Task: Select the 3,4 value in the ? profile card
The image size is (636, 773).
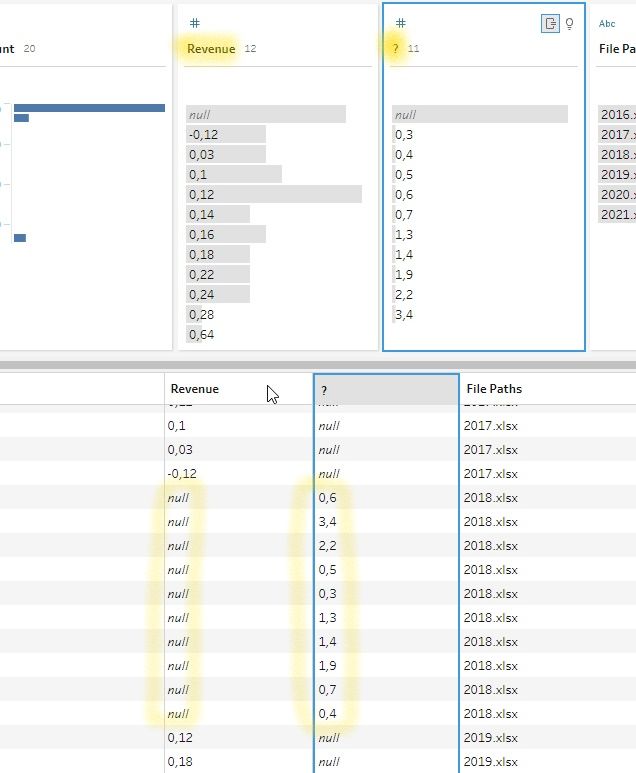Action: [x=404, y=315]
